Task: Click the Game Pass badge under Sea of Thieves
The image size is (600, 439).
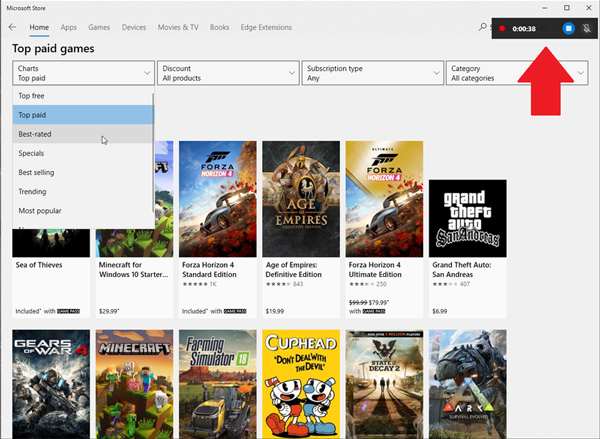Action: point(68,311)
